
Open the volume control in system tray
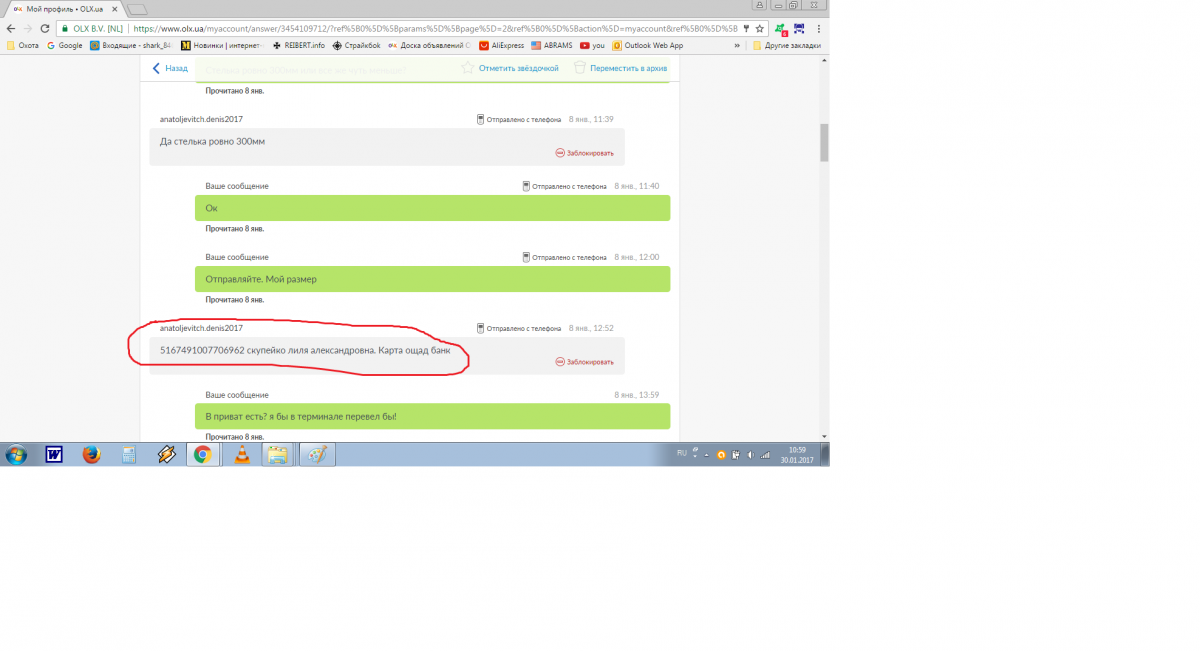tap(751, 455)
